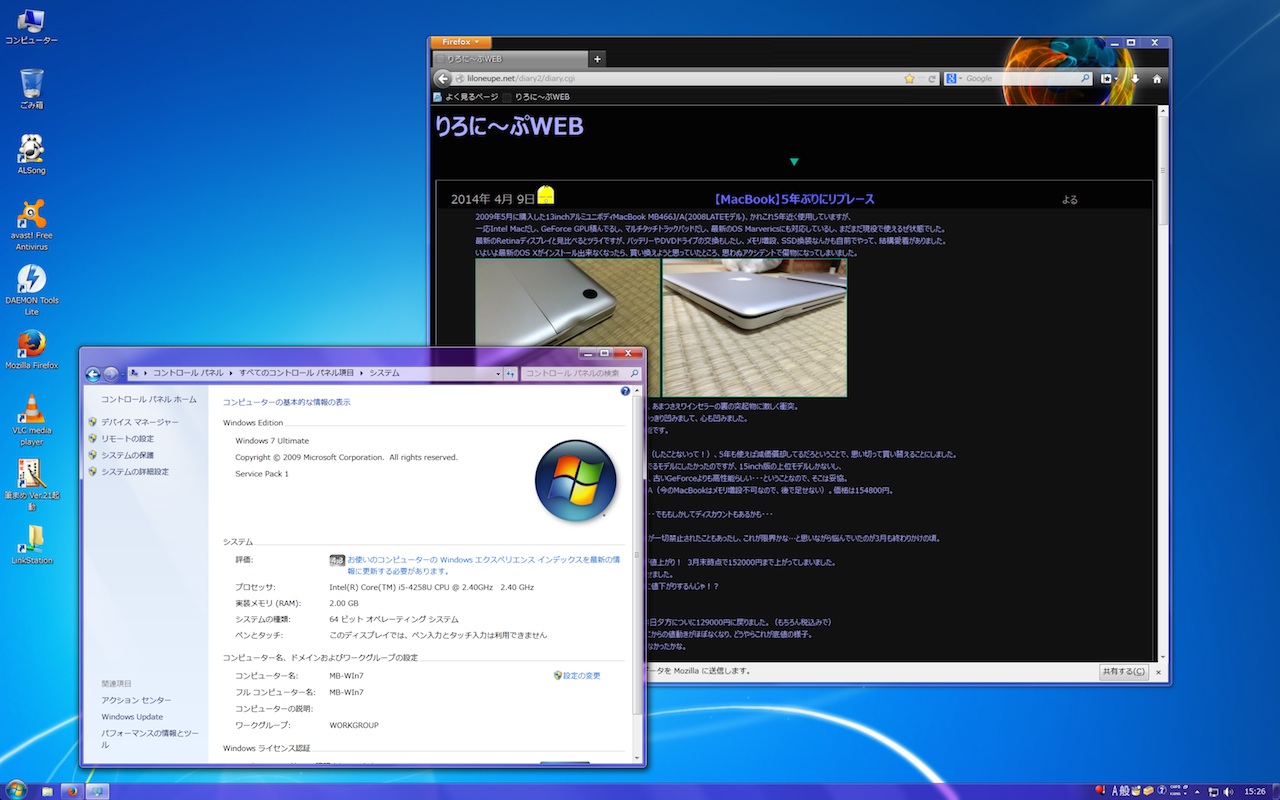Reload the page in Firefox
Viewport: 1280px width, 800px height.
[932, 78]
